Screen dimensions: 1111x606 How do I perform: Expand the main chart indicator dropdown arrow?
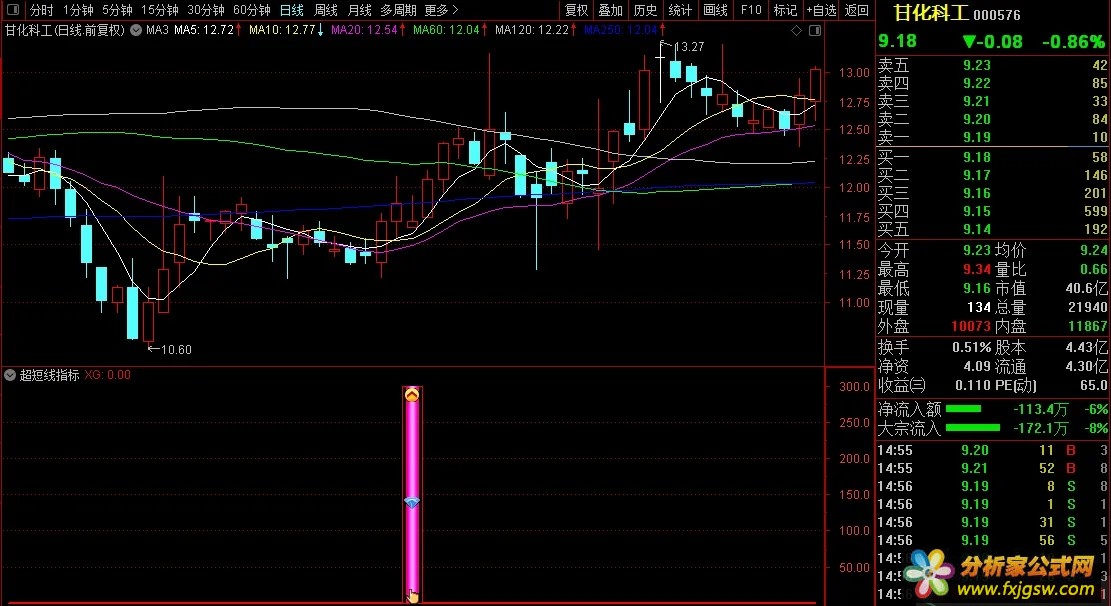(x=135, y=30)
